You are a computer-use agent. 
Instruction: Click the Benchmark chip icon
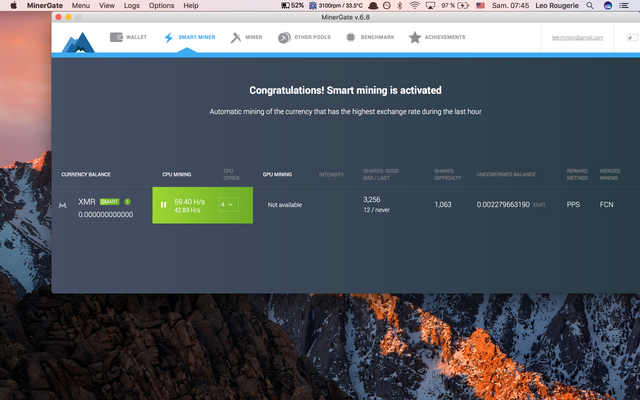(x=350, y=37)
